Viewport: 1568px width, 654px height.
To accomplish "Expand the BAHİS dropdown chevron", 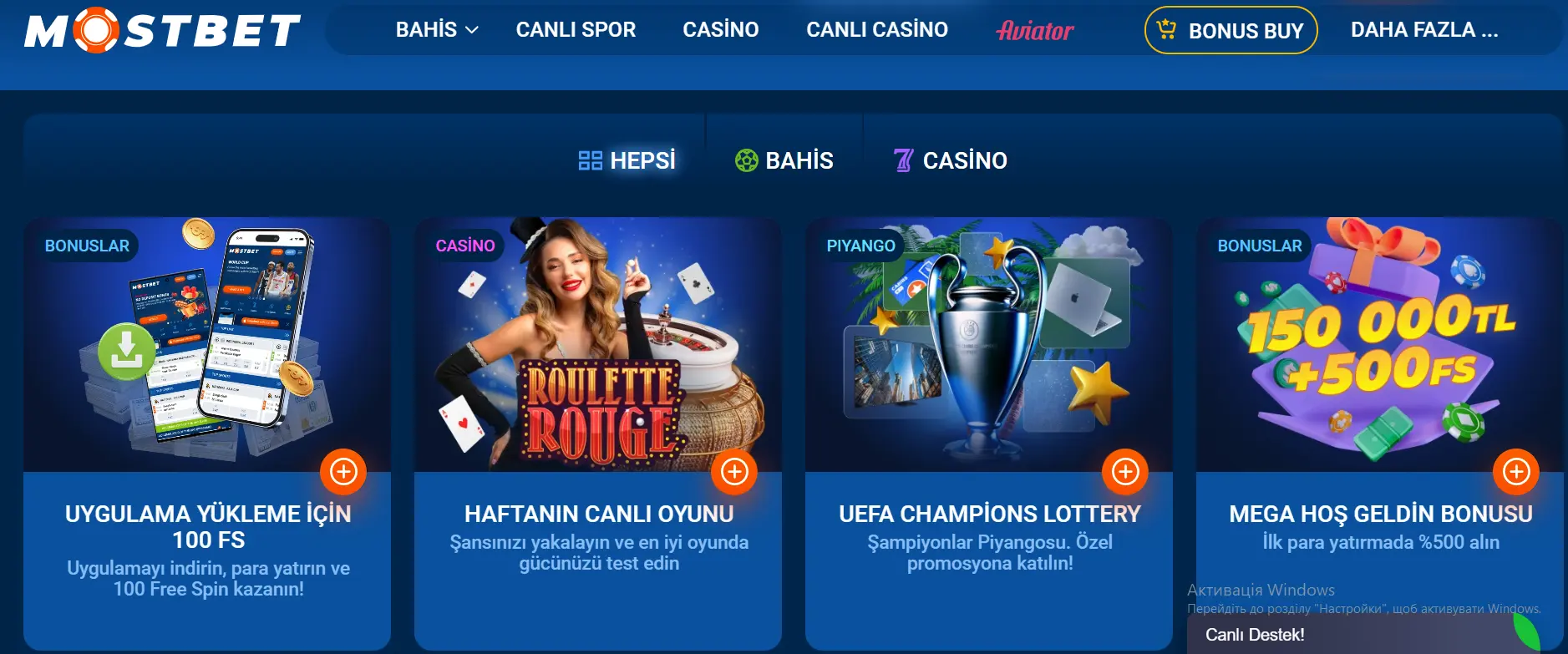I will (472, 30).
